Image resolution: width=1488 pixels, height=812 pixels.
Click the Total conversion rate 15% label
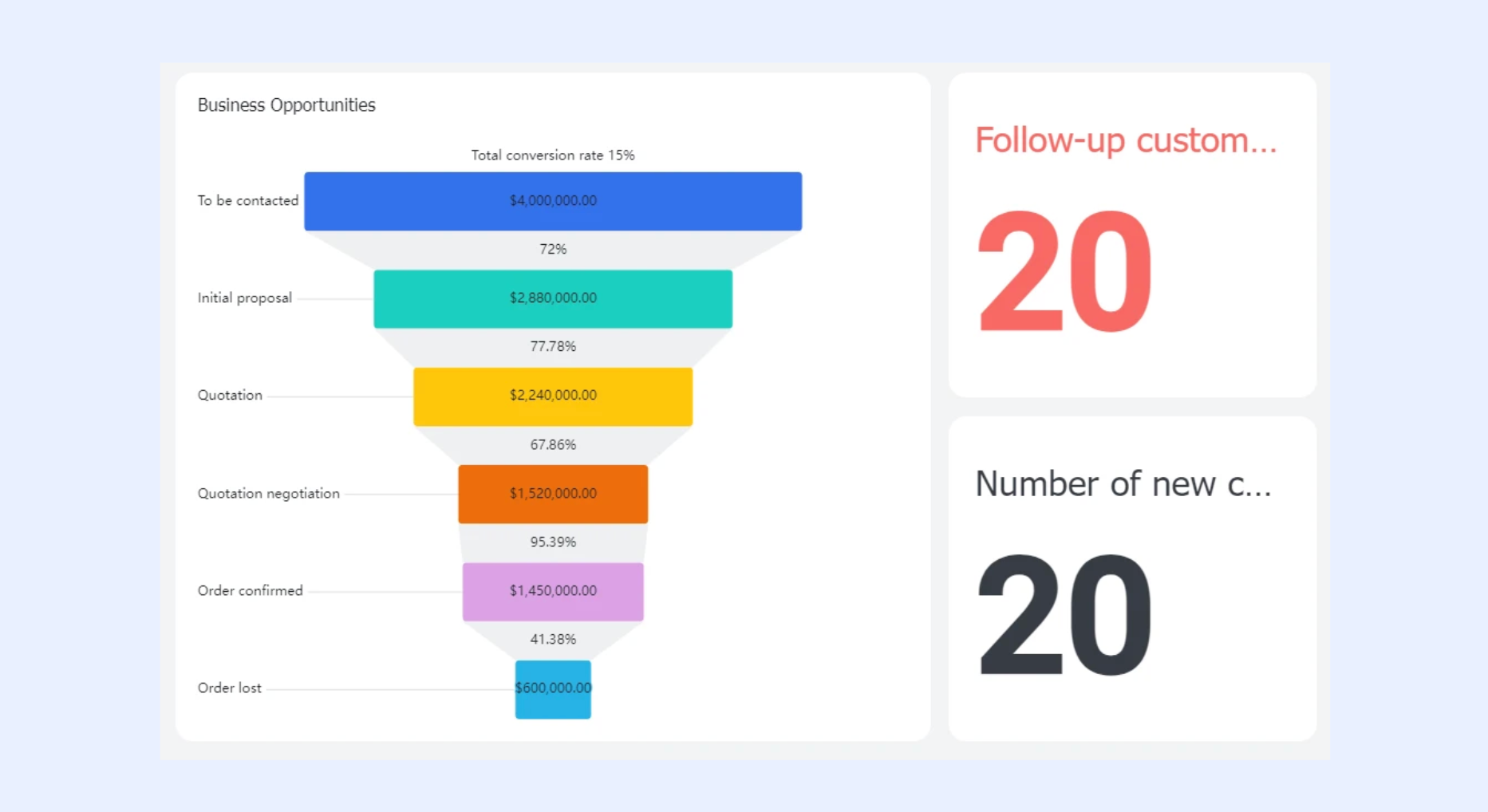(553, 155)
